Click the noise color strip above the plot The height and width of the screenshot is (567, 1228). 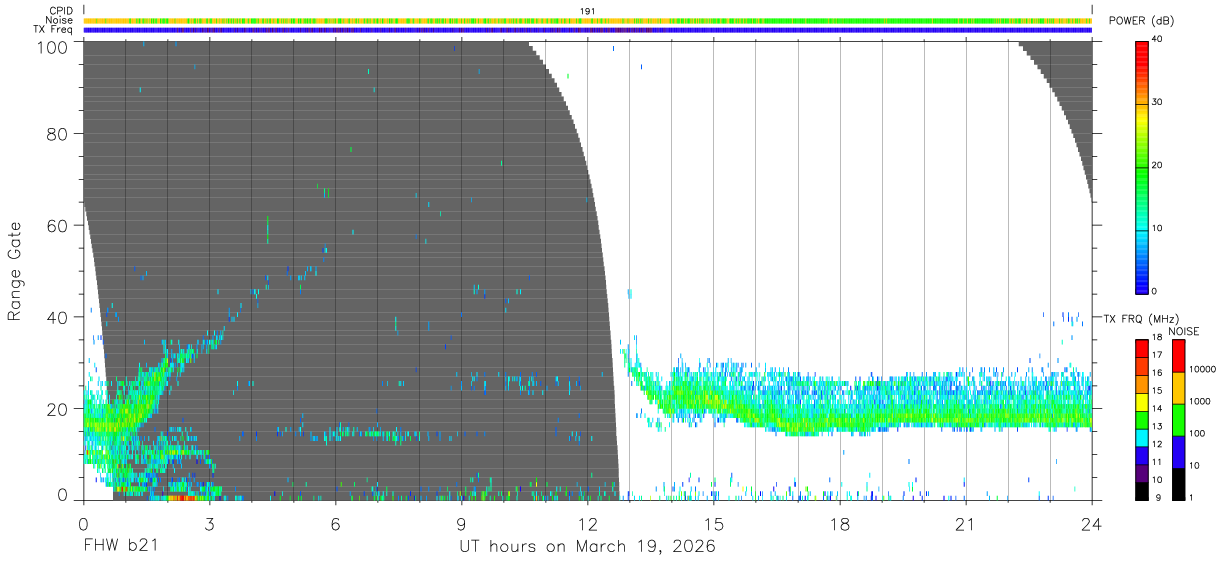point(588,20)
